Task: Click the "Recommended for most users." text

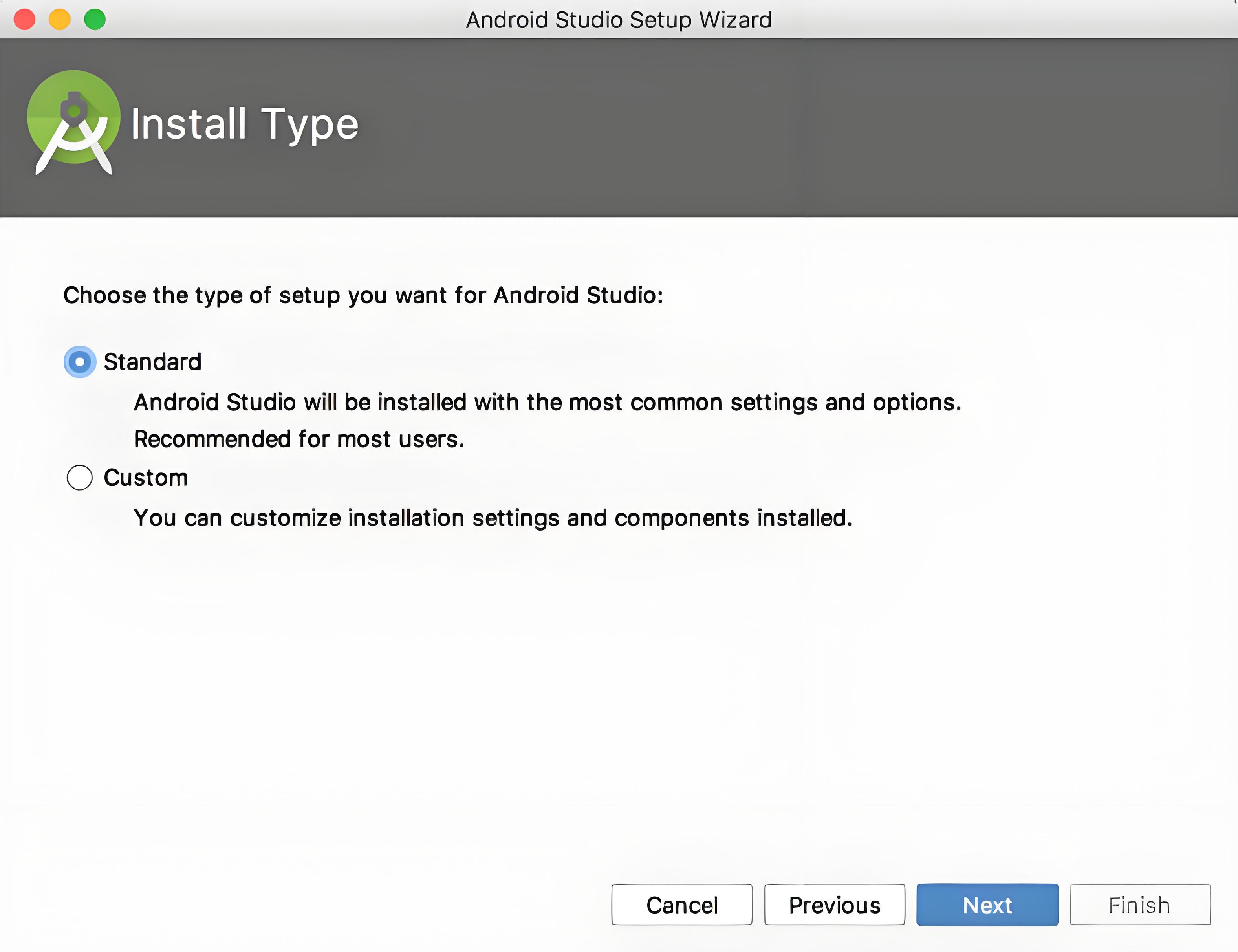Action: (x=299, y=439)
